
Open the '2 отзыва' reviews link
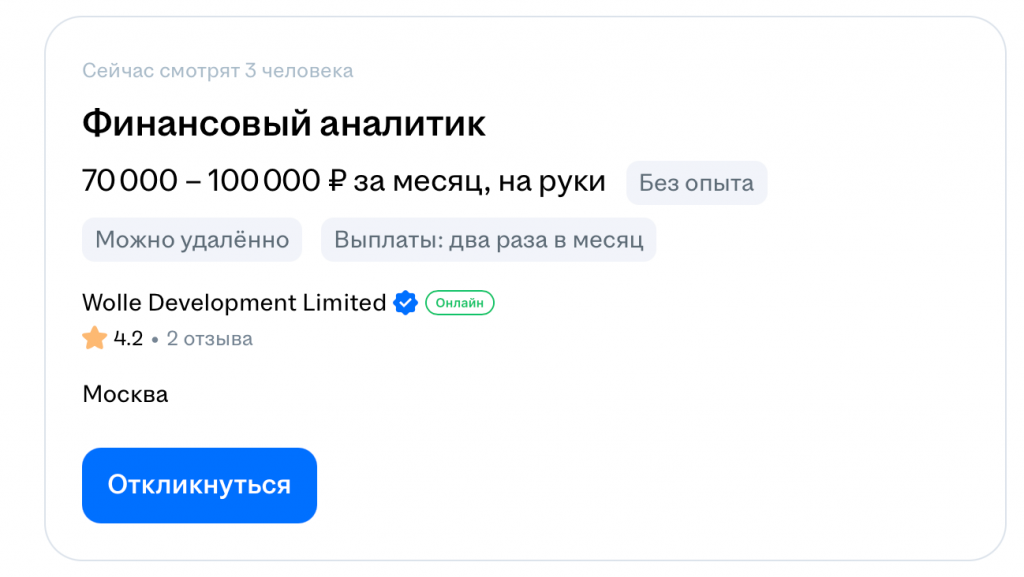pyautogui.click(x=210, y=338)
